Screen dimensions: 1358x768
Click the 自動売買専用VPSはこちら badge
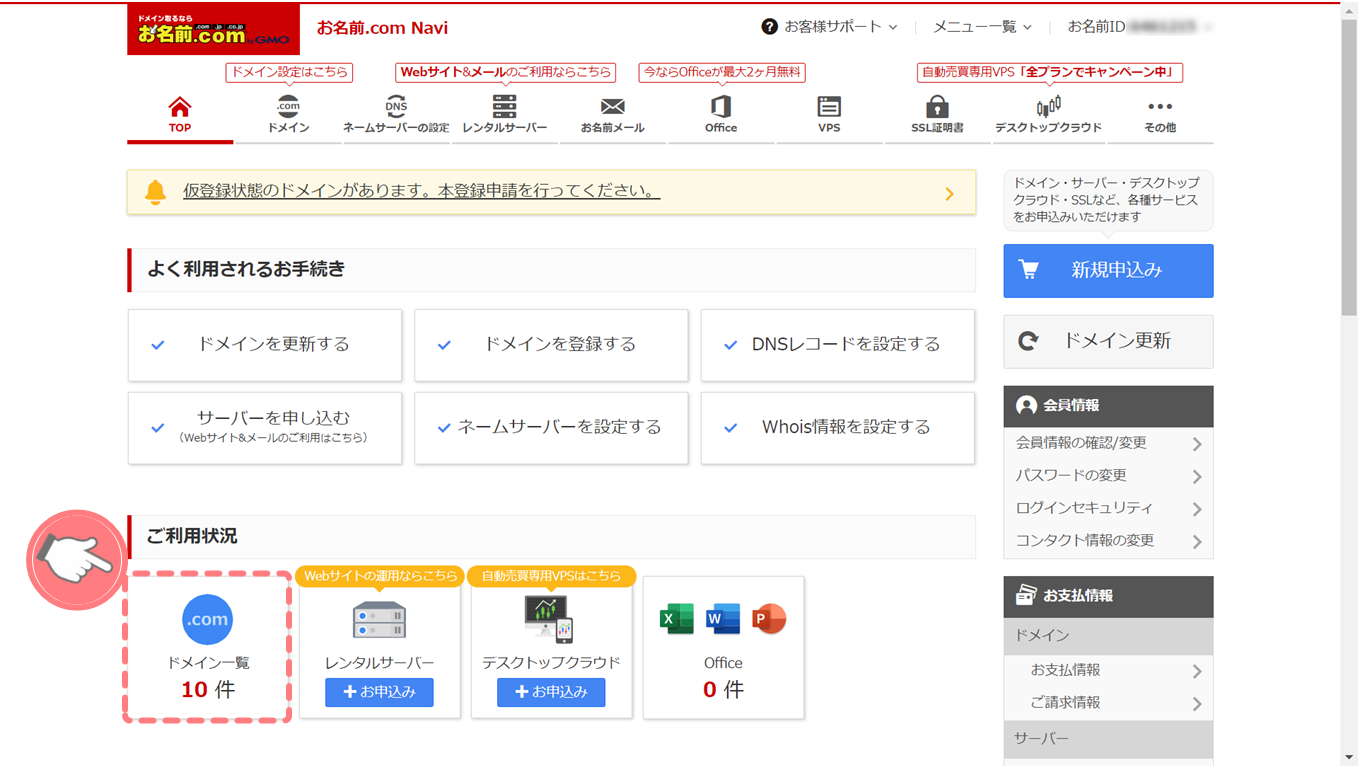pyautogui.click(x=551, y=576)
